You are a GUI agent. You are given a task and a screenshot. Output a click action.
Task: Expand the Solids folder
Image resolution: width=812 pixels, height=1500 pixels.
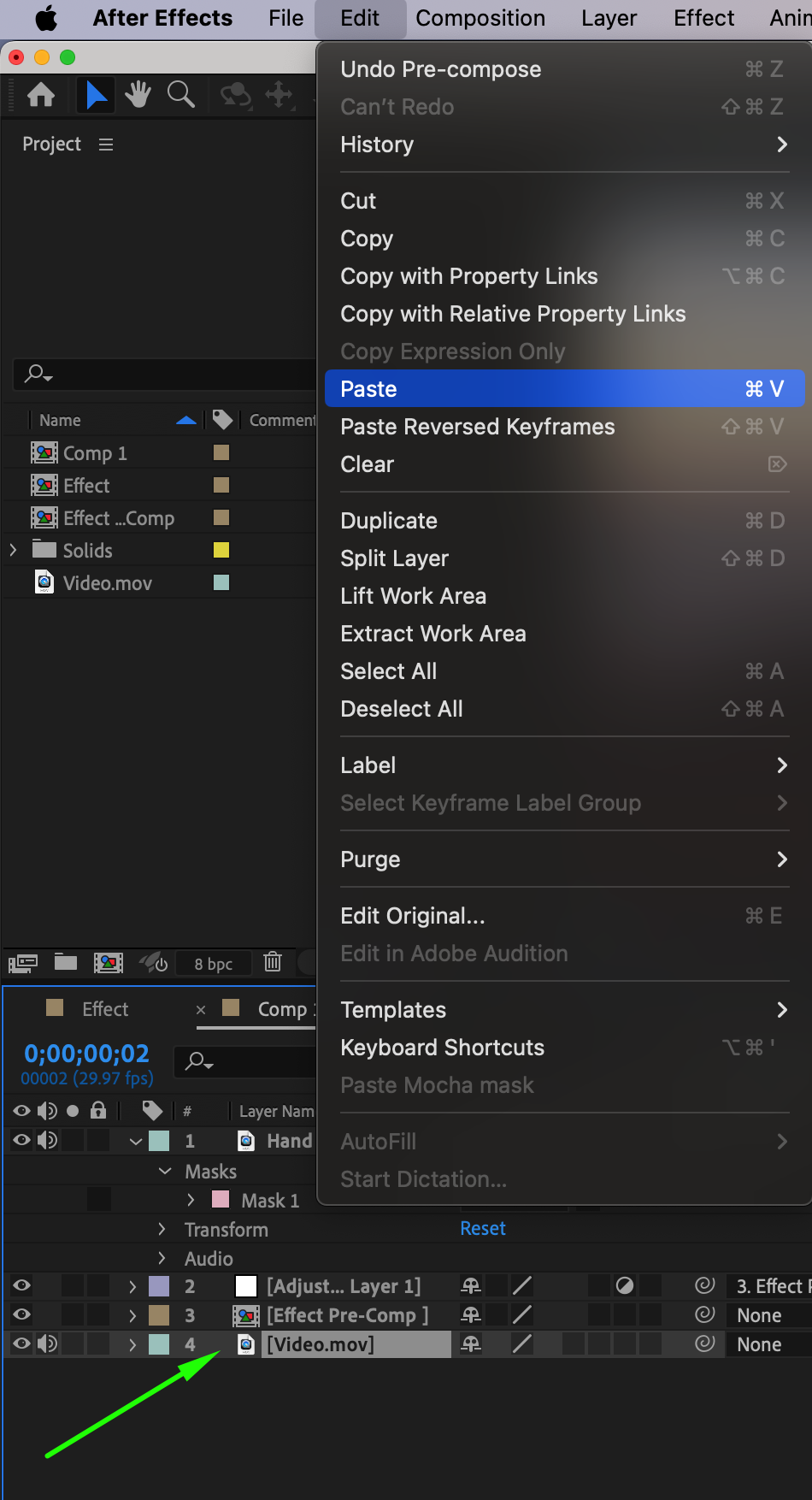(13, 550)
